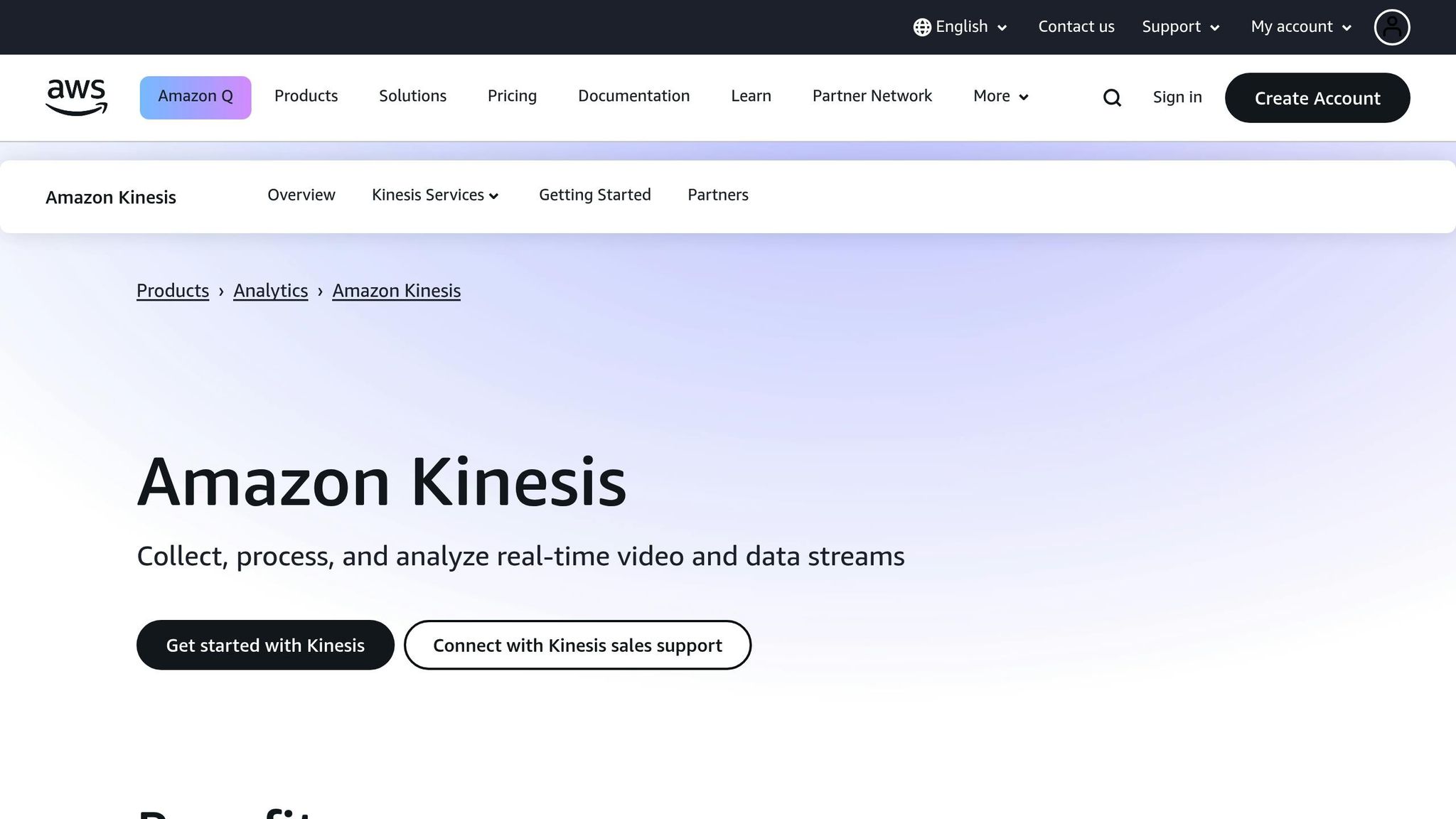1456x819 pixels.
Task: Click the user profile avatar icon
Action: point(1391,27)
